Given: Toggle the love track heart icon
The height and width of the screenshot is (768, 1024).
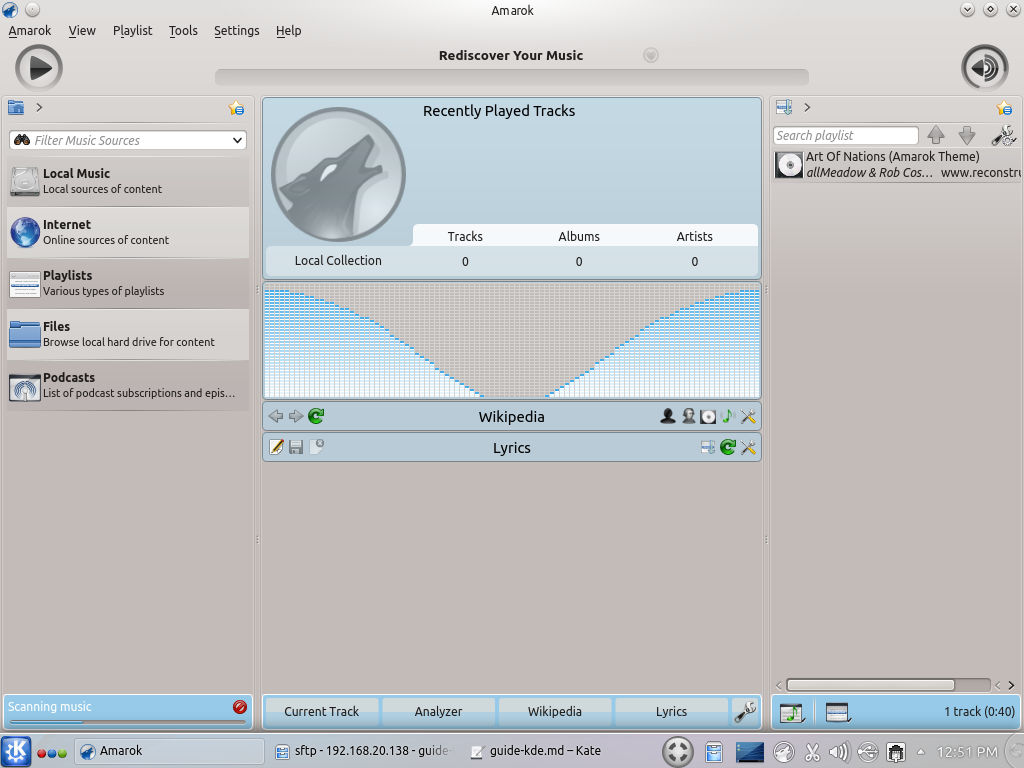Looking at the screenshot, I should pyautogui.click(x=650, y=55).
